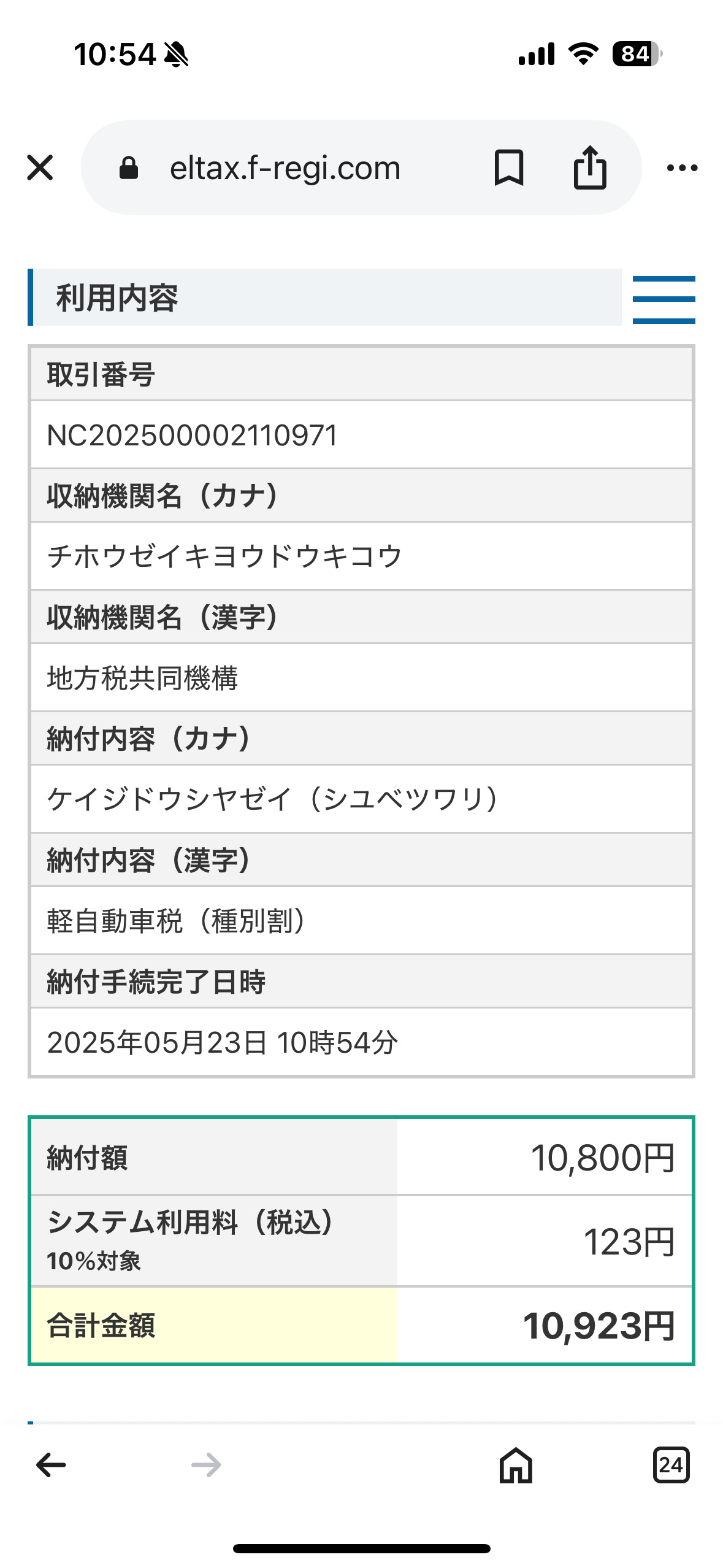Close the in-app browser with X
Screen dimensions: 723x1568
pos(40,167)
